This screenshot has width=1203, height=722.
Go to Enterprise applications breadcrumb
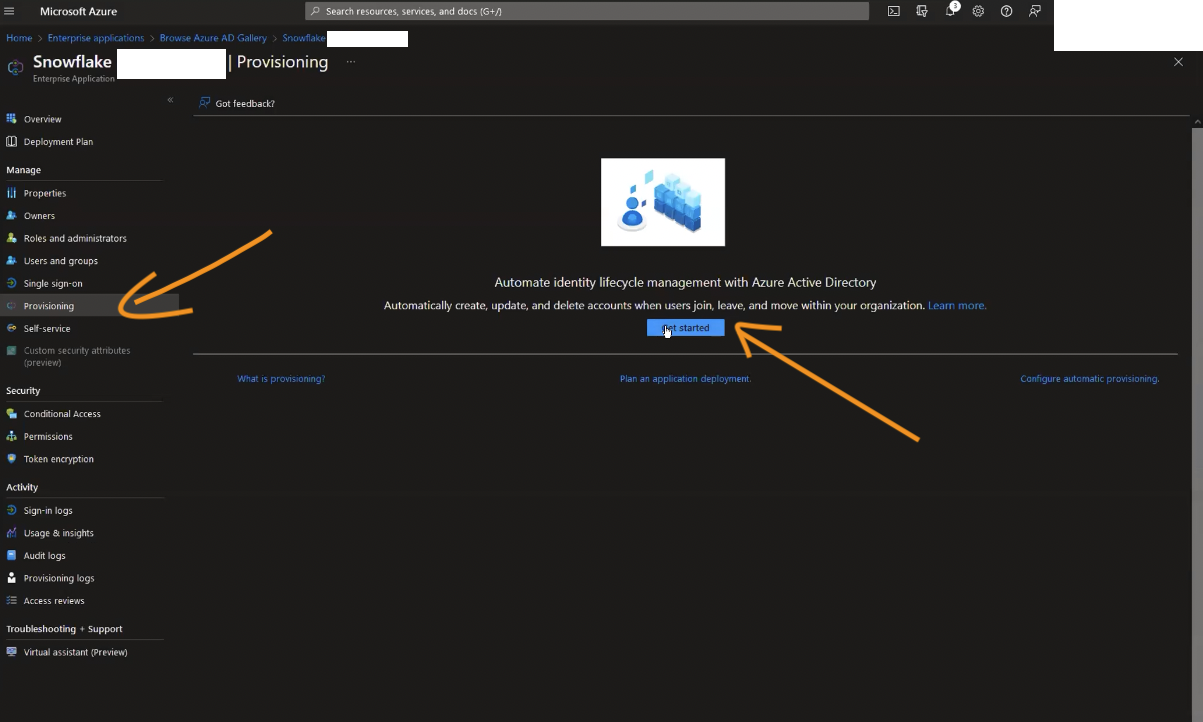point(96,38)
